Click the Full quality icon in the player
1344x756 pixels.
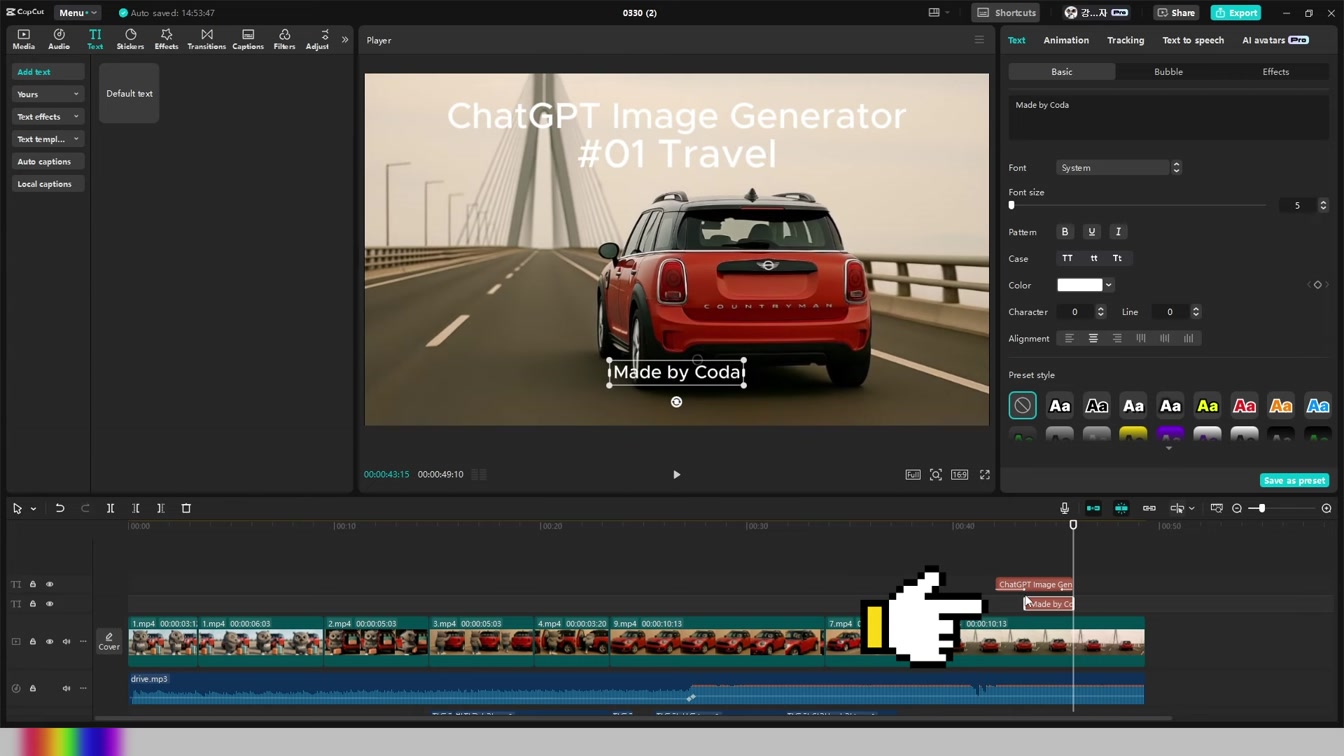(913, 475)
